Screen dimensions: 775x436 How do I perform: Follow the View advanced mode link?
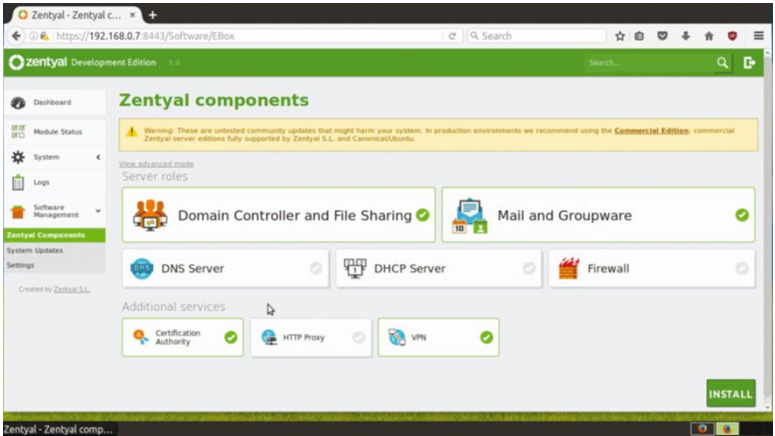(156, 164)
